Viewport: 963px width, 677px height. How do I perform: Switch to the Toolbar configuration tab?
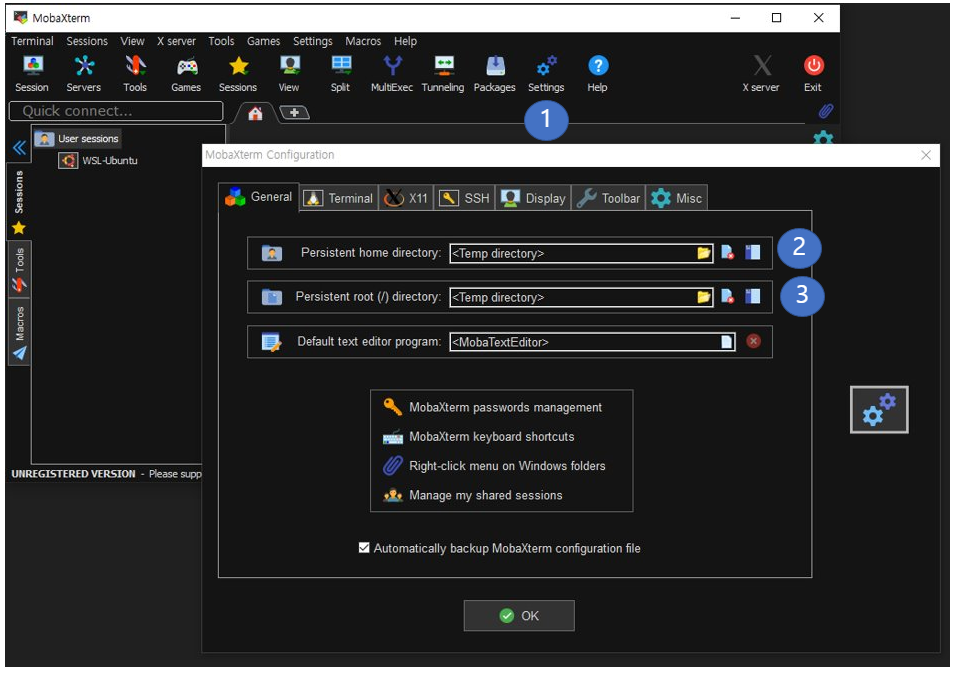coord(609,198)
